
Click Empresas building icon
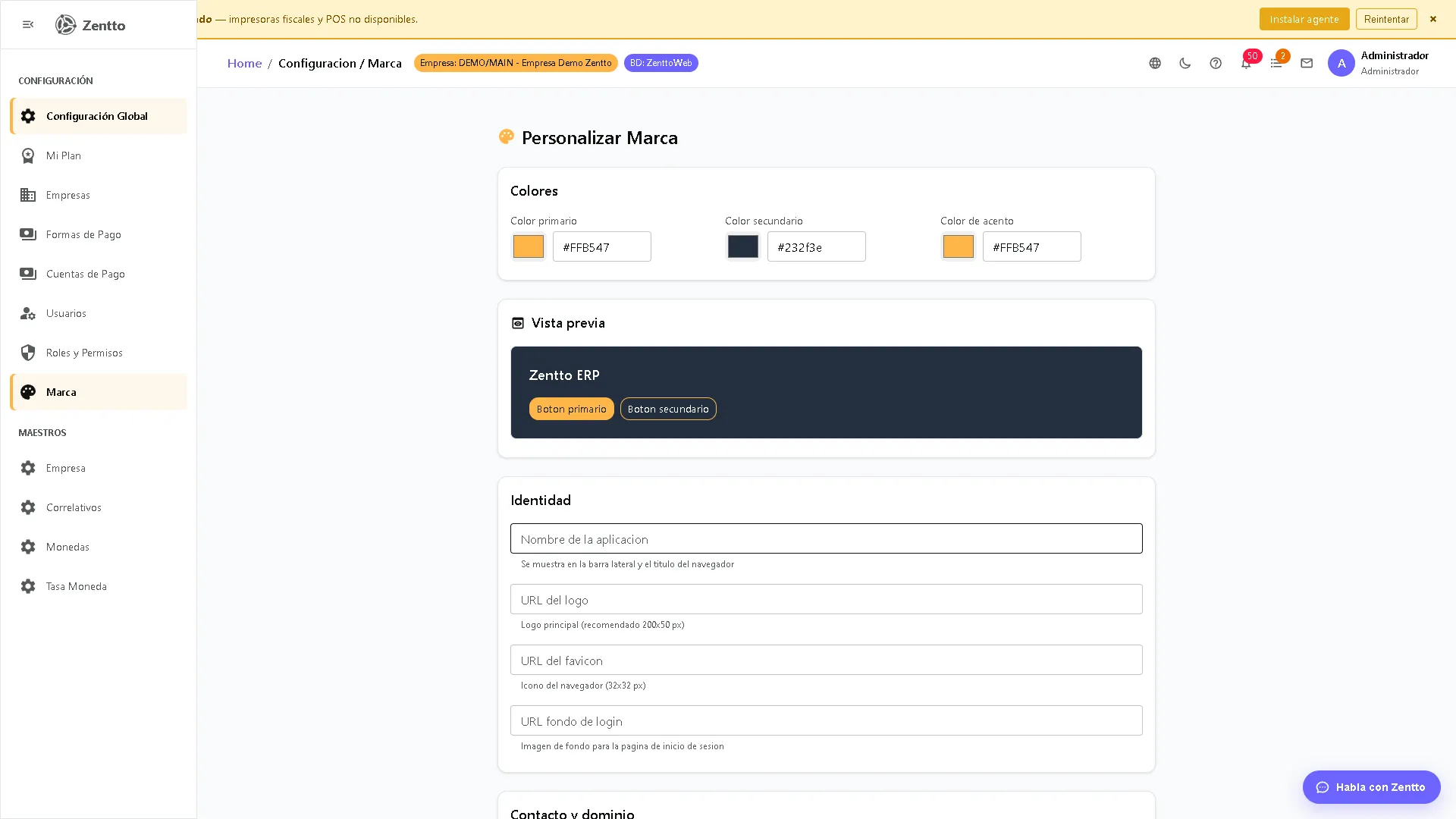(28, 195)
